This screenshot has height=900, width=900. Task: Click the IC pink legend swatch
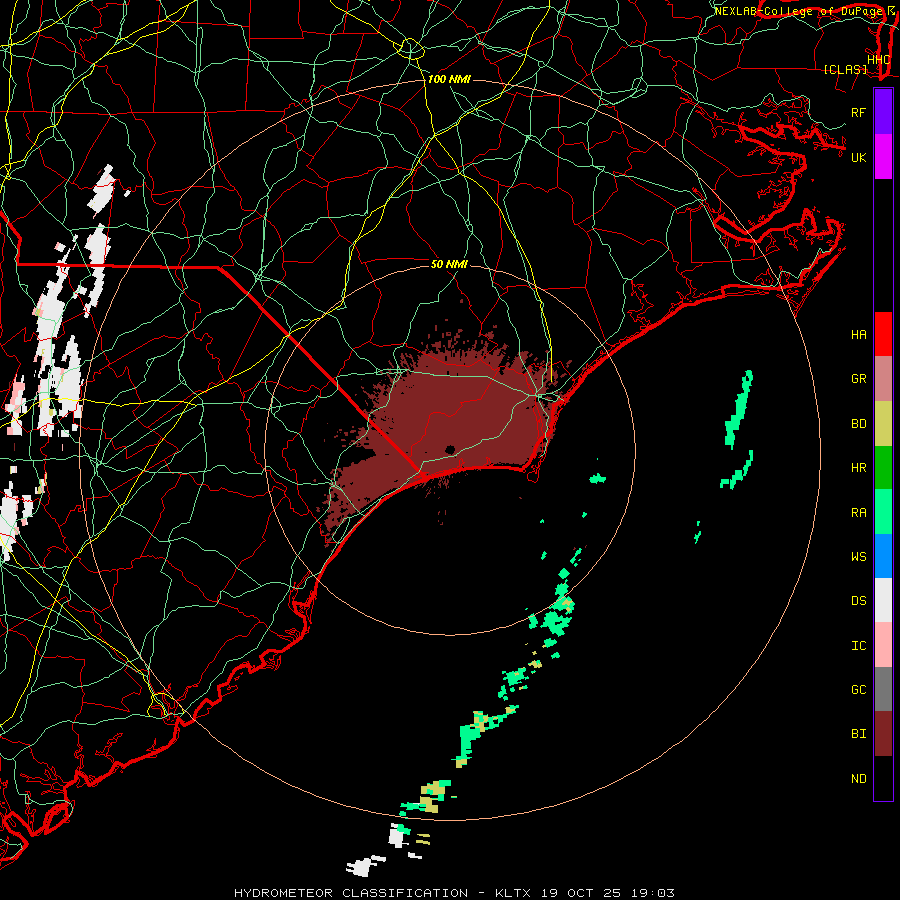pos(883,645)
